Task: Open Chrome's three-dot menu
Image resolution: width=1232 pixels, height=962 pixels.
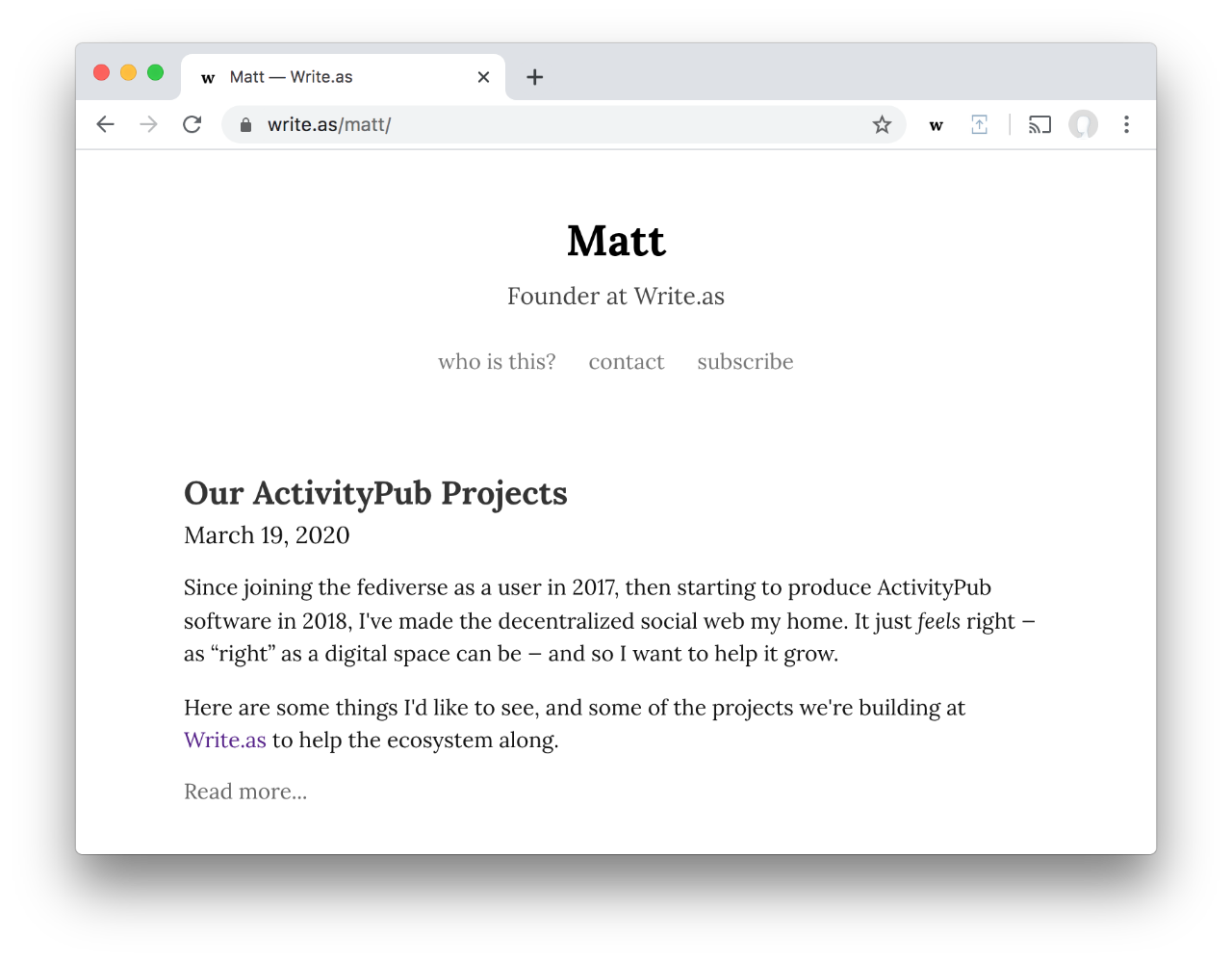Action: 1126,124
